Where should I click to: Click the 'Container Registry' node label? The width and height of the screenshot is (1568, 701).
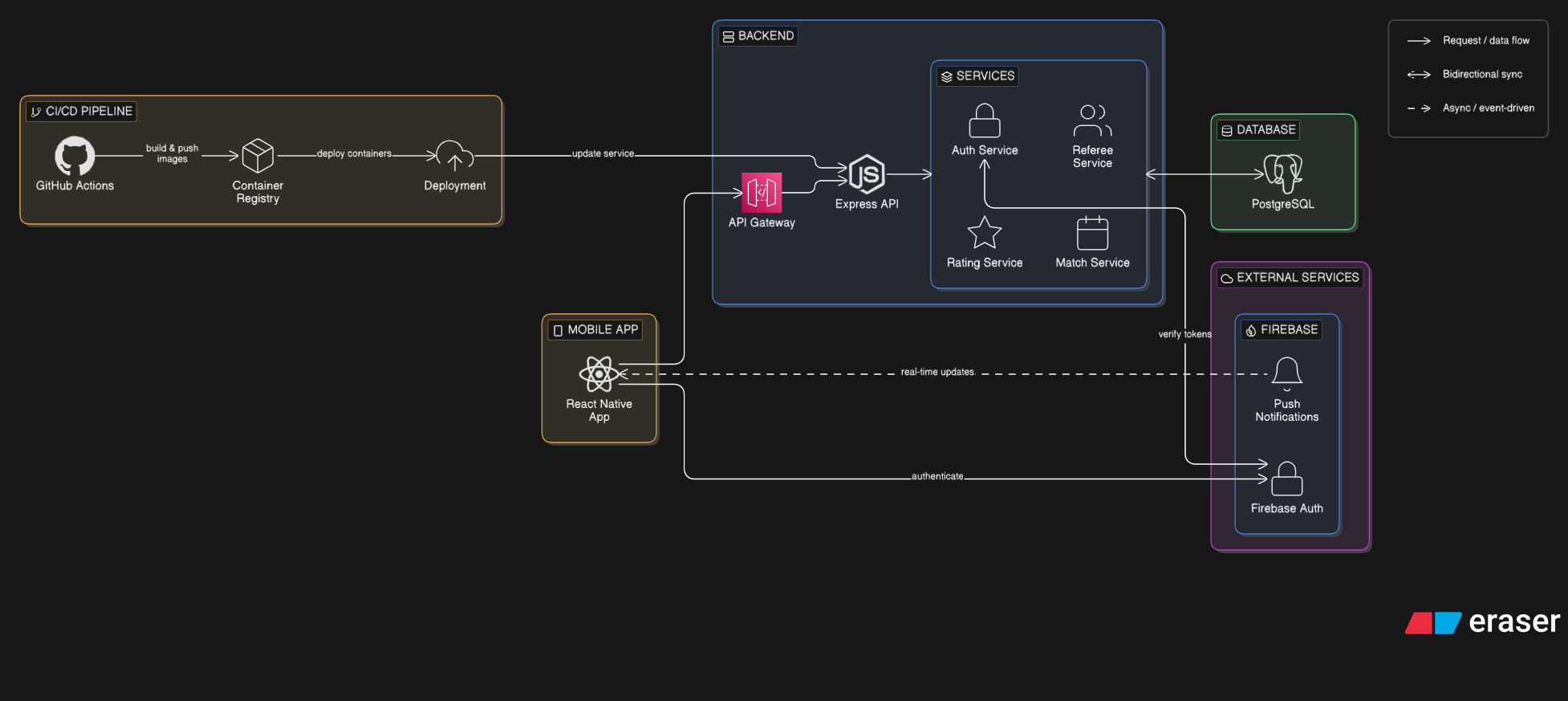click(x=258, y=192)
